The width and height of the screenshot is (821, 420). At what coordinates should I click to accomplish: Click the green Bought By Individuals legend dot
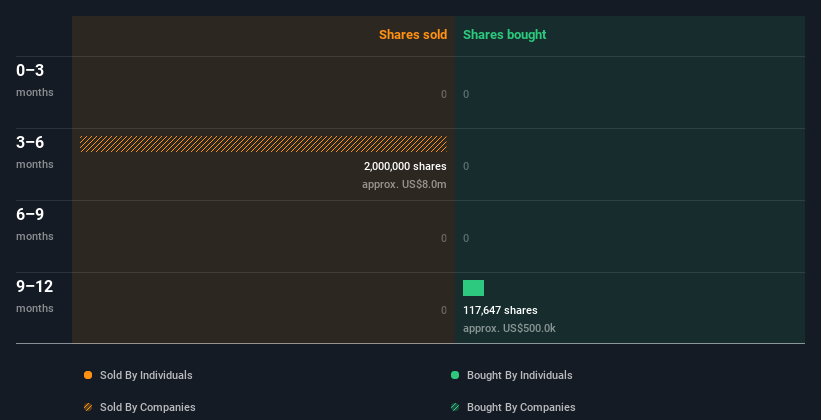click(x=455, y=375)
